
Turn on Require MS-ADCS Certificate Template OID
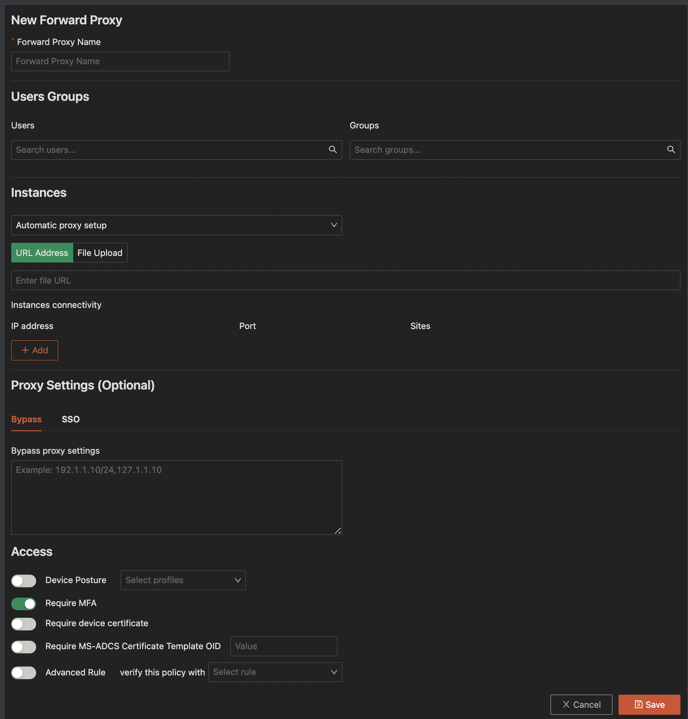pyautogui.click(x=24, y=647)
